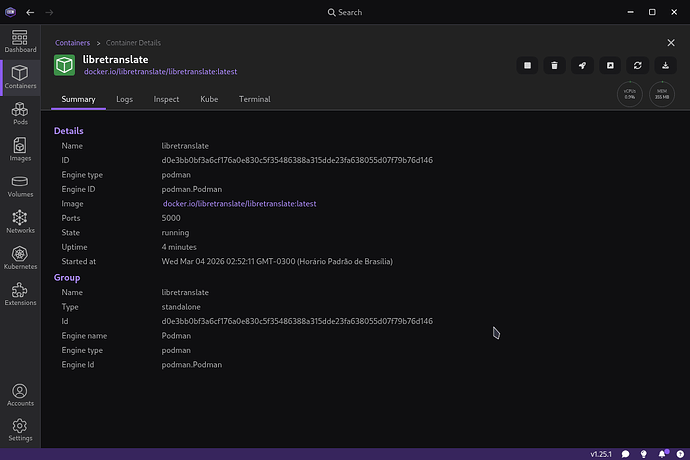Export container with download icon

(666, 66)
